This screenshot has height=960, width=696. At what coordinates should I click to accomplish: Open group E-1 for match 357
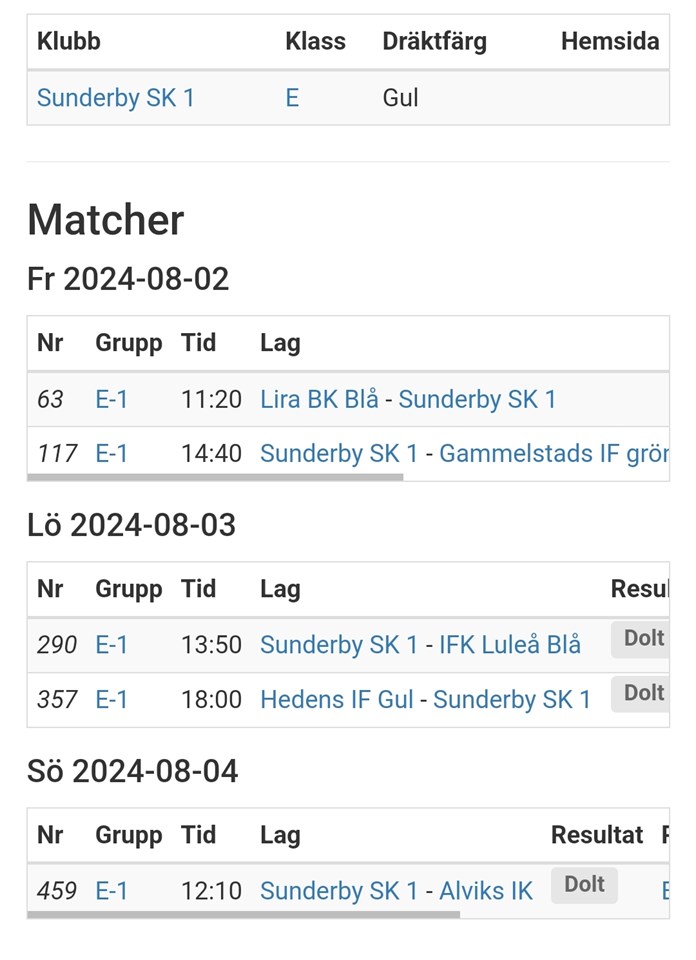pos(112,700)
